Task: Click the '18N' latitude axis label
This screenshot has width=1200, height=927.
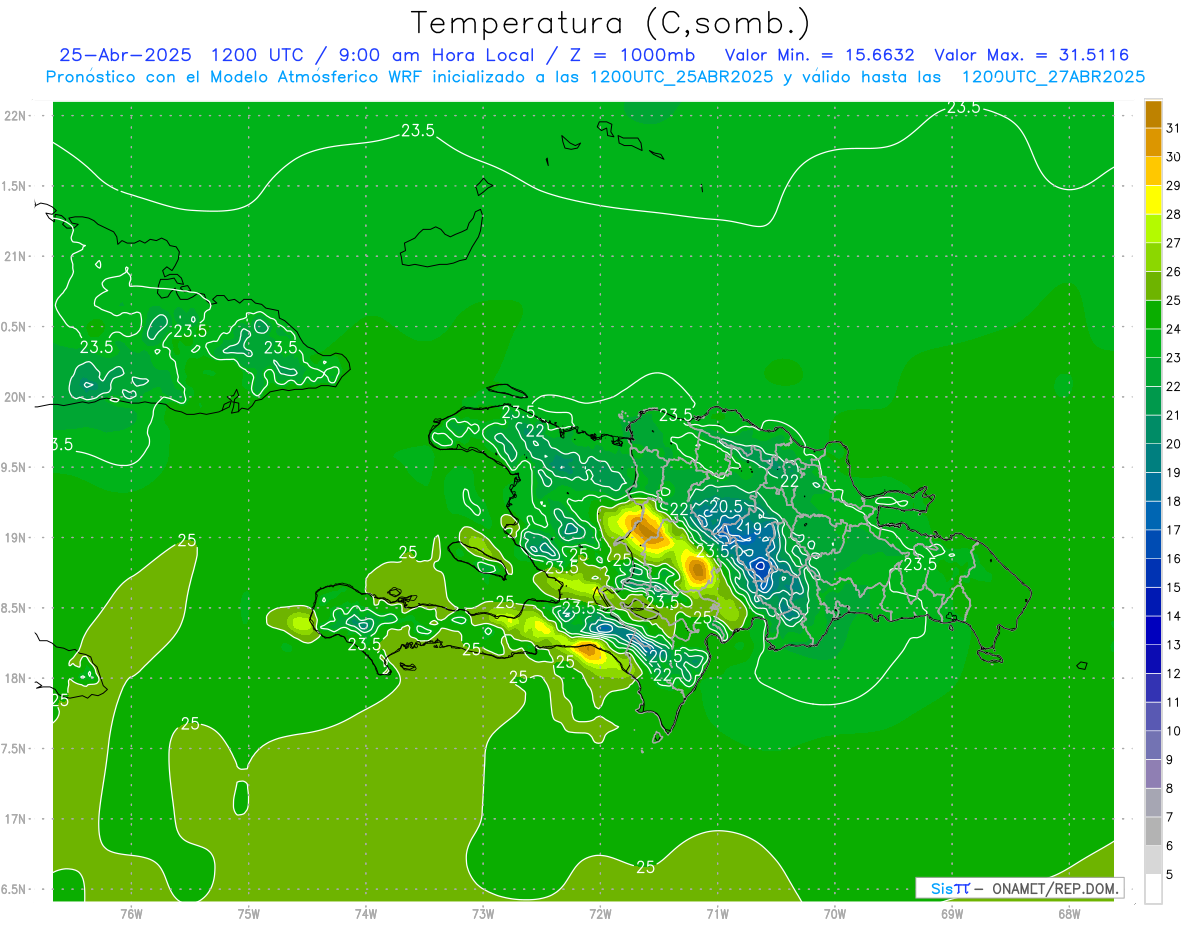Action: (x=15, y=678)
